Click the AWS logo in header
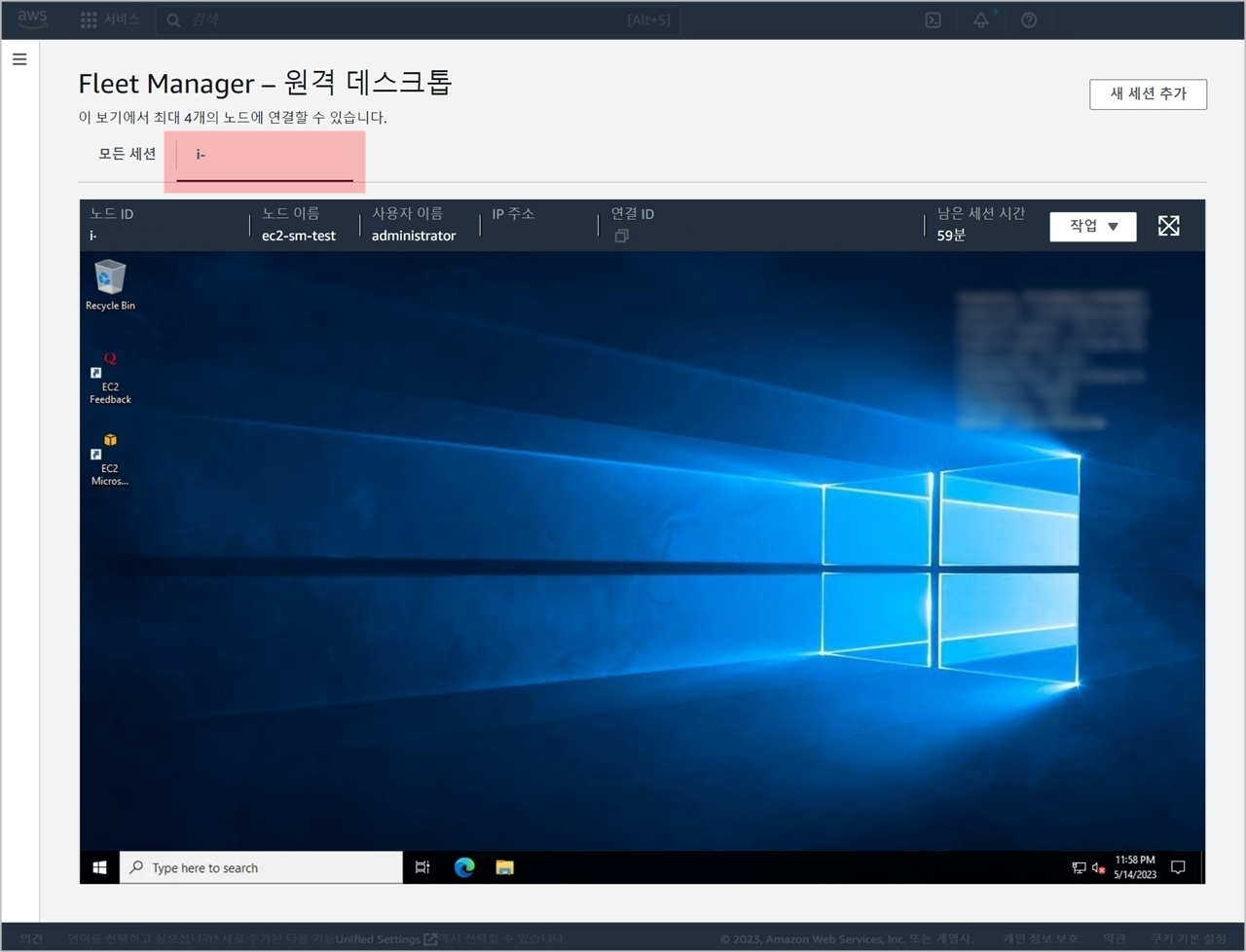1246x952 pixels. (x=32, y=19)
